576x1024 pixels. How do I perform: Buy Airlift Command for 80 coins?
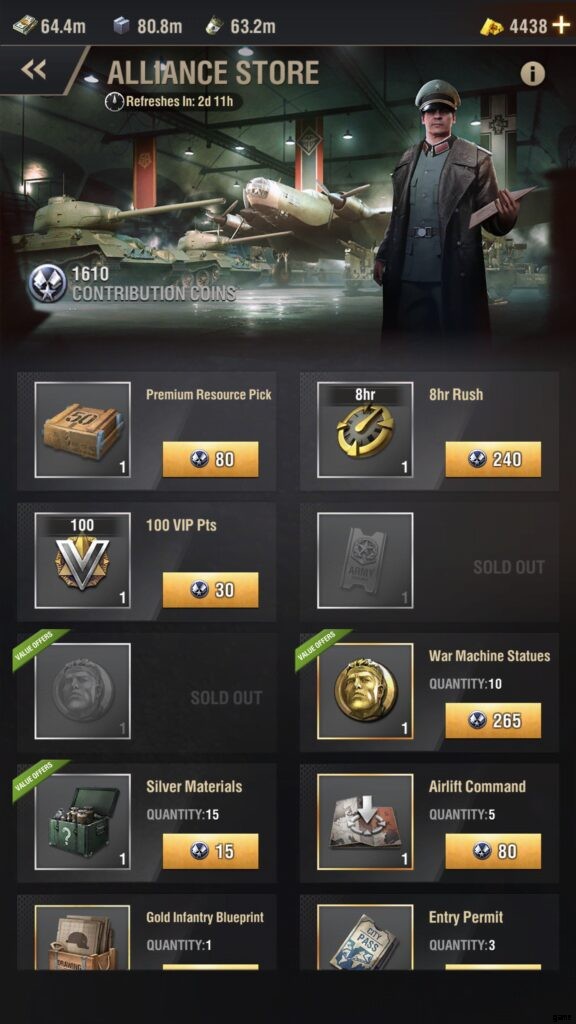click(493, 851)
